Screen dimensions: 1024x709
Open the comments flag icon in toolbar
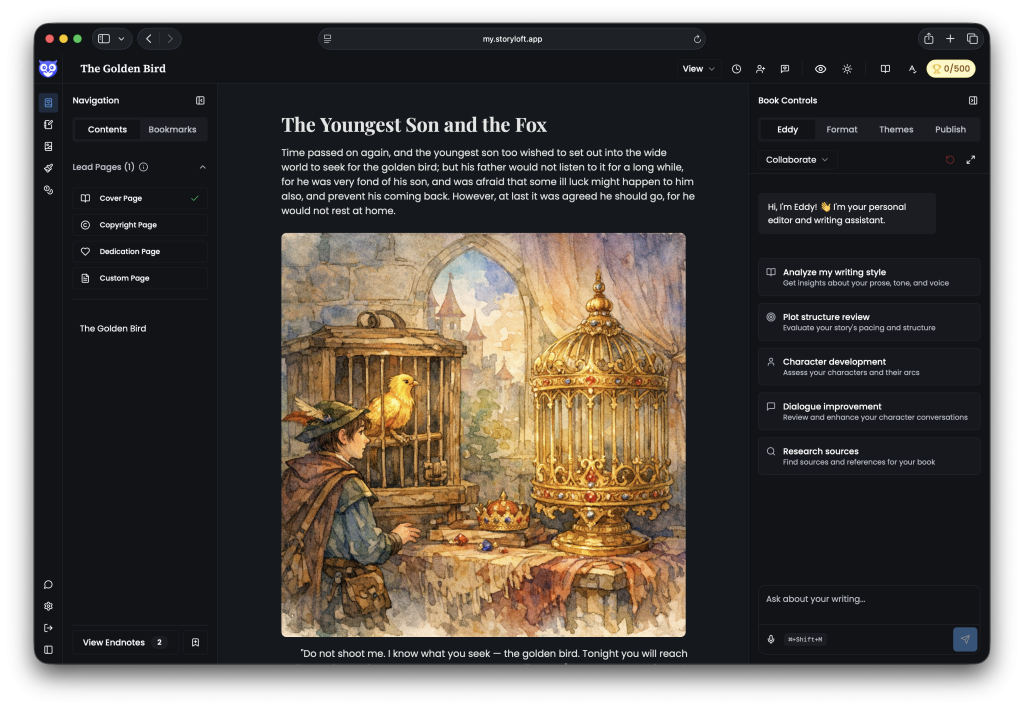tap(785, 69)
